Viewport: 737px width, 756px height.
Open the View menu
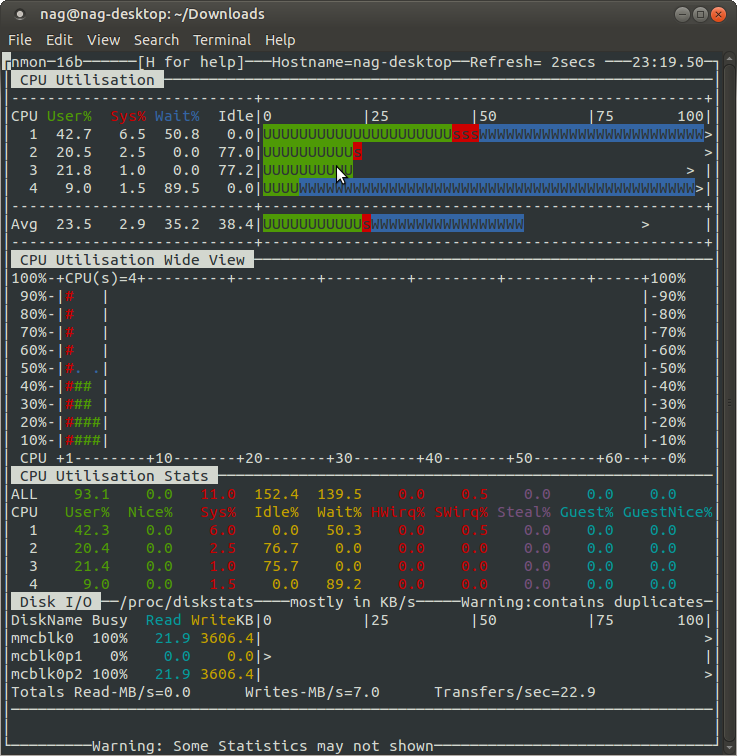(x=103, y=40)
